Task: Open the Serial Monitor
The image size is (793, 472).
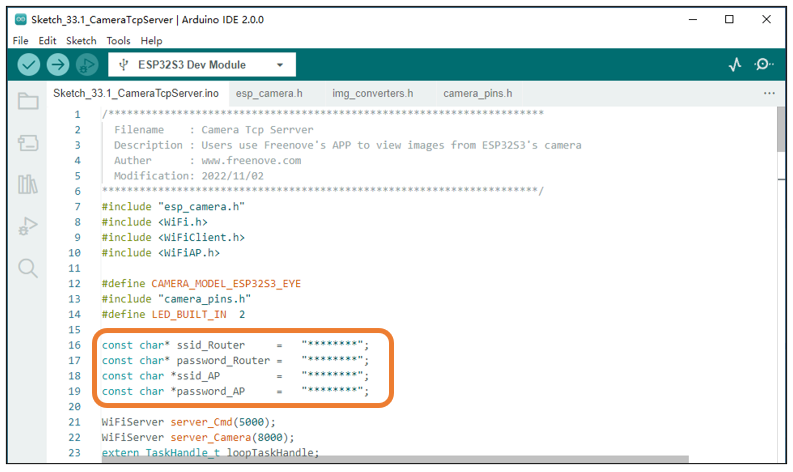Action: point(764,65)
